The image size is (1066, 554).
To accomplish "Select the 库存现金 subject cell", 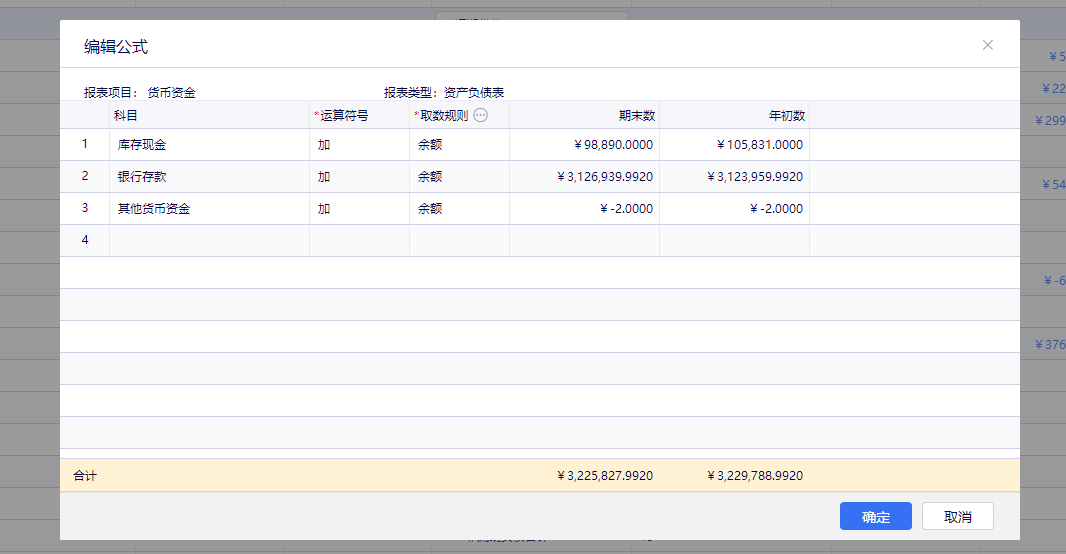I will [x=209, y=145].
